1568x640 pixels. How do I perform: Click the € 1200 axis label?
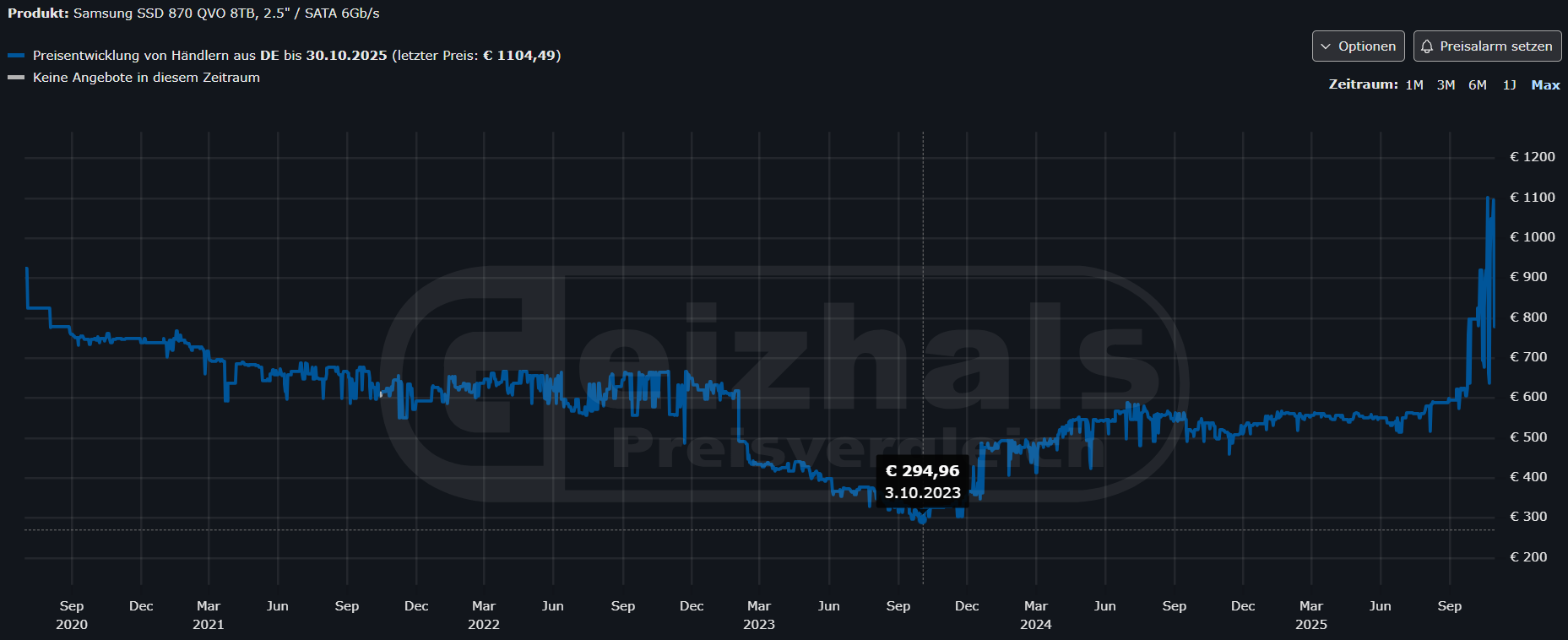1532,157
